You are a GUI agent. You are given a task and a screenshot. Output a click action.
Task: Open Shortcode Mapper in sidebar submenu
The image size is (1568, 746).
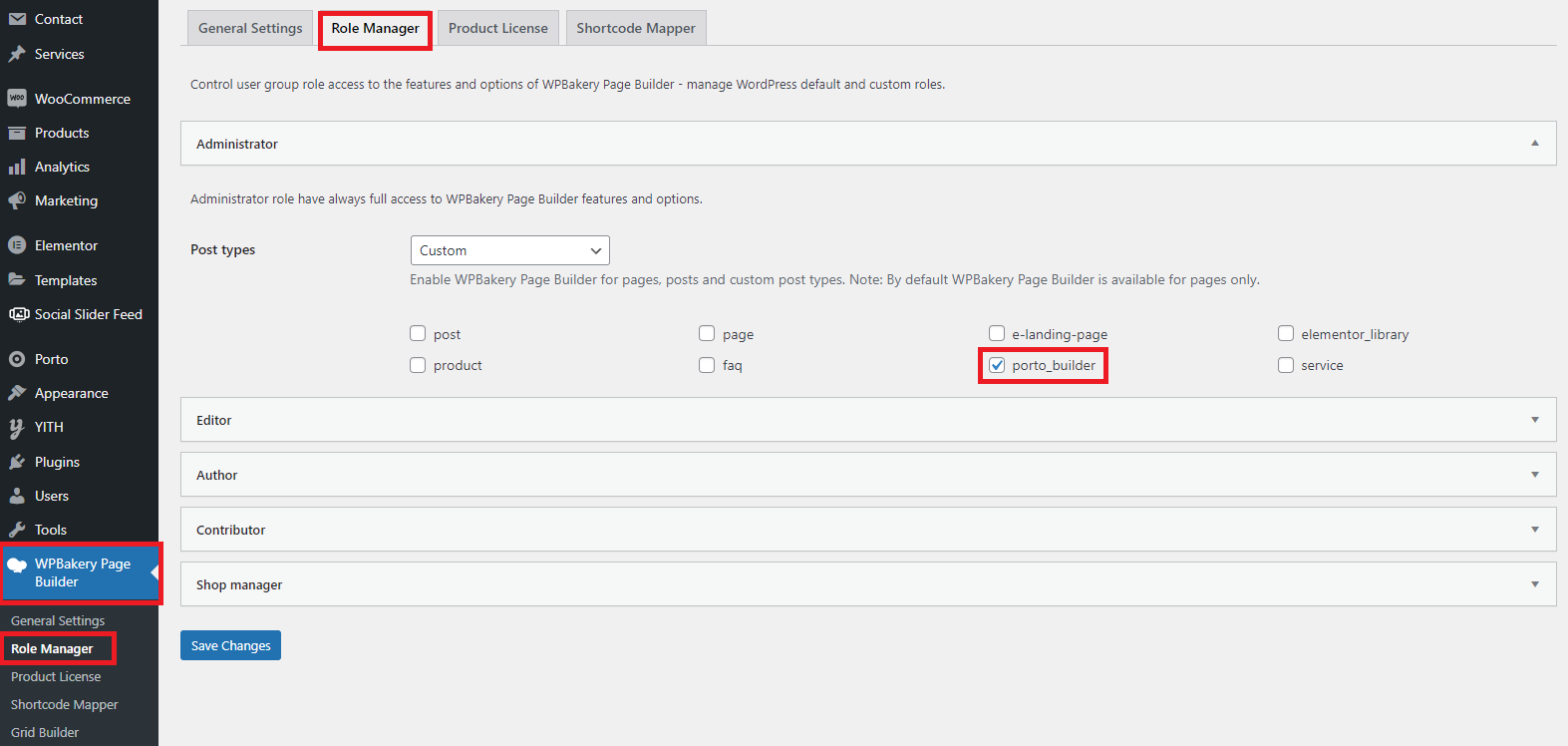tap(65, 704)
